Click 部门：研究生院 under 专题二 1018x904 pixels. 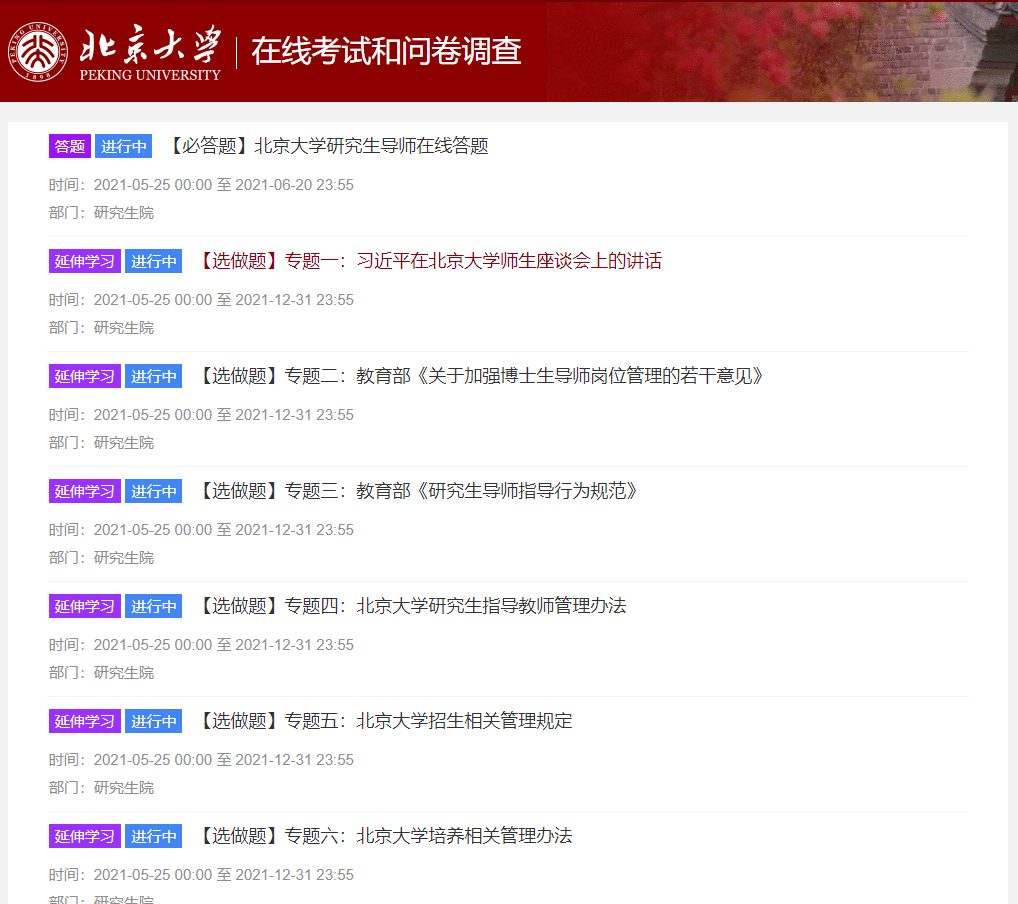(x=101, y=443)
